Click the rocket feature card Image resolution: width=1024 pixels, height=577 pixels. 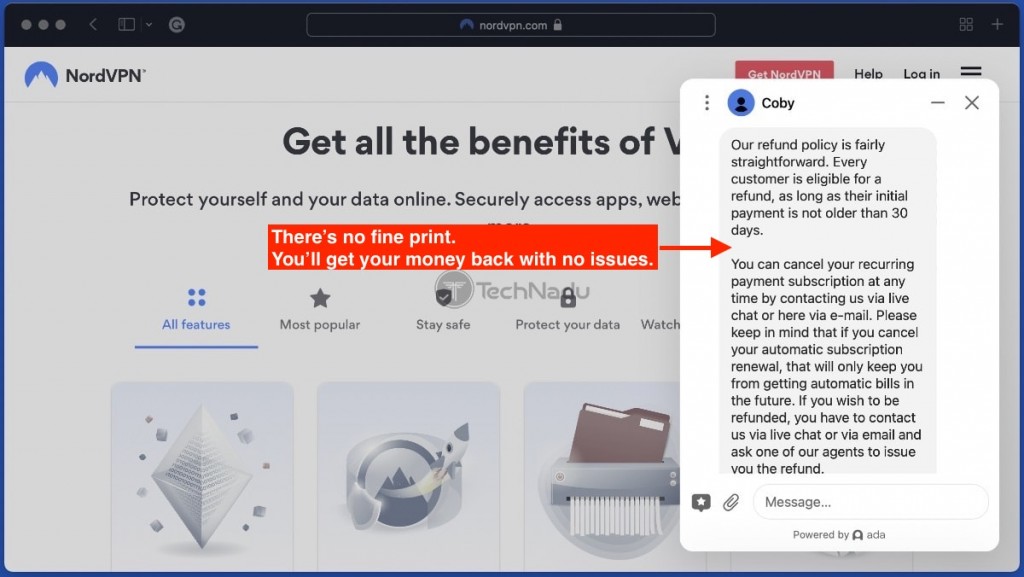pos(408,476)
